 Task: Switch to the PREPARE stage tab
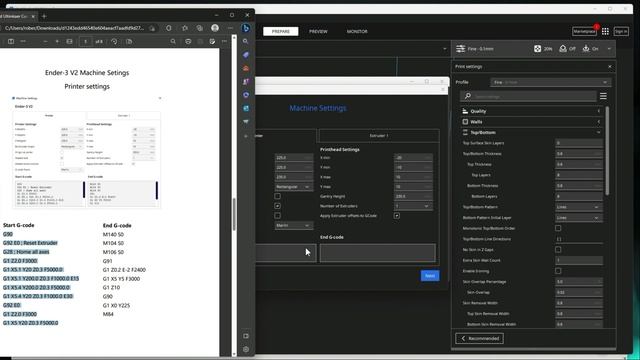point(280,31)
